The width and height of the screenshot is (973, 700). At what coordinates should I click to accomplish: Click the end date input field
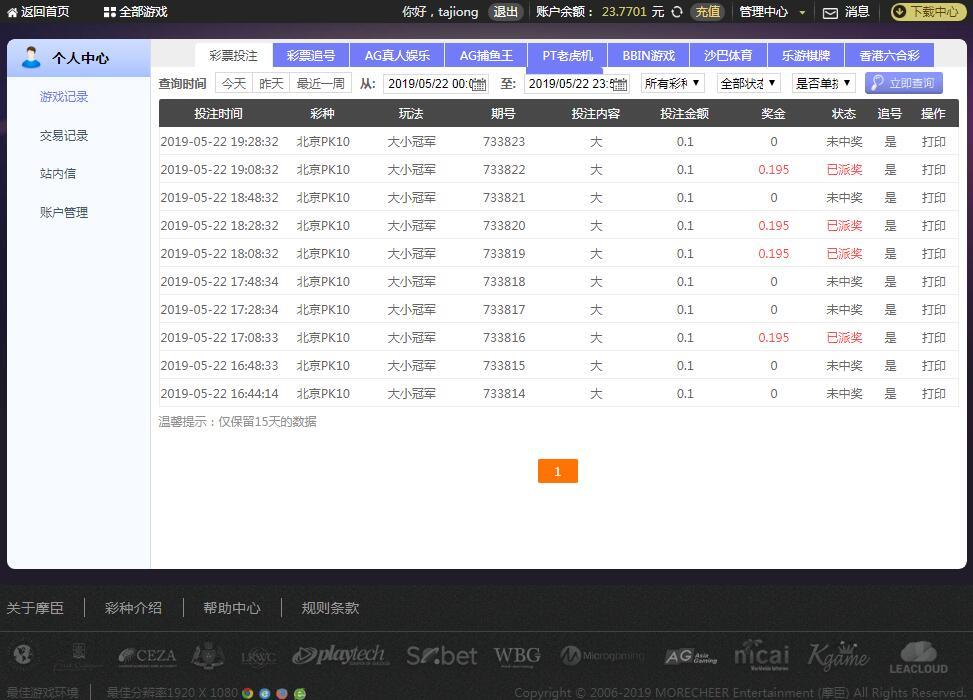[x=577, y=83]
